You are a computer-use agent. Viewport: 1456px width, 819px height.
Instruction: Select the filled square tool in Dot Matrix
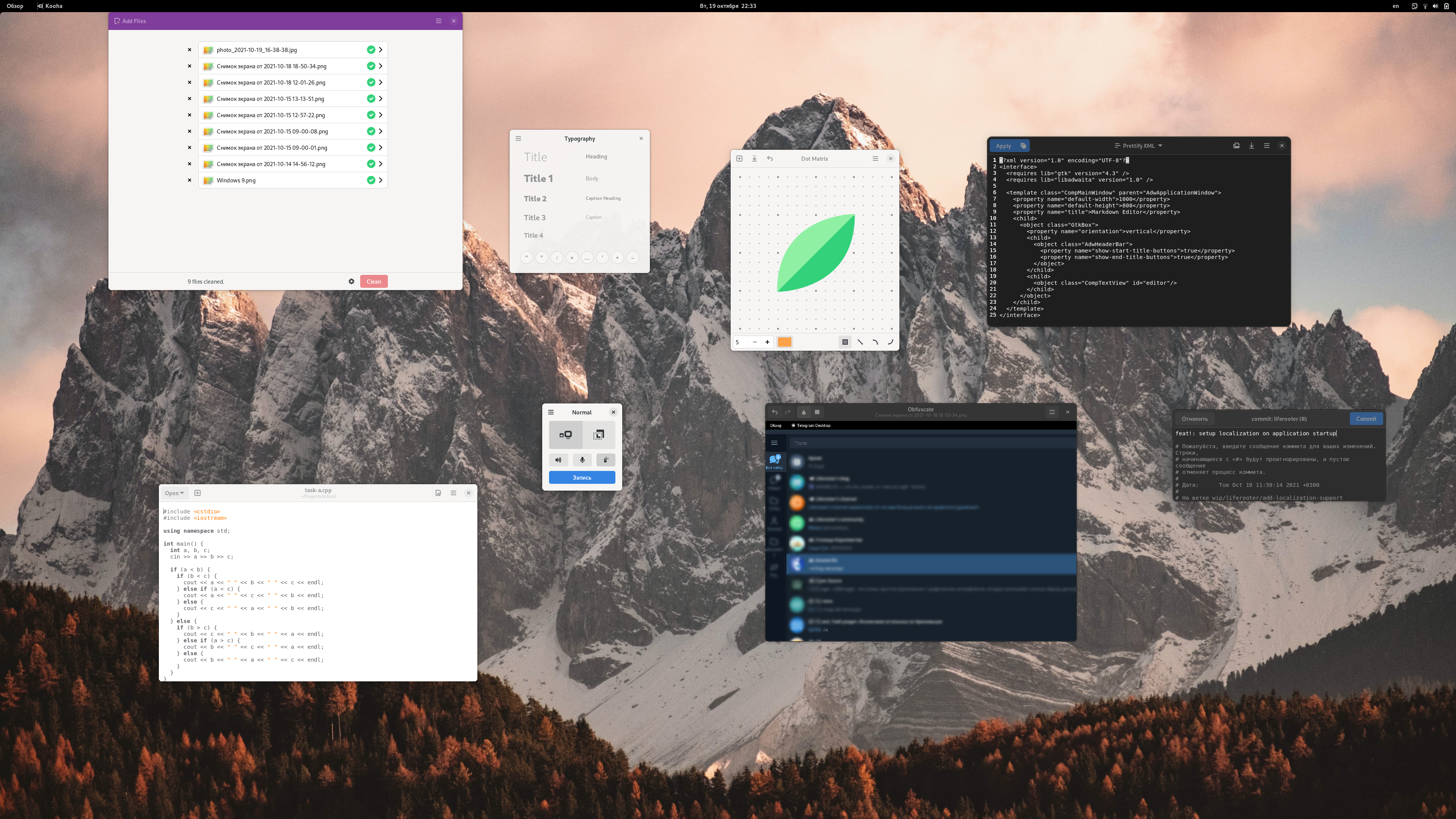click(x=845, y=342)
